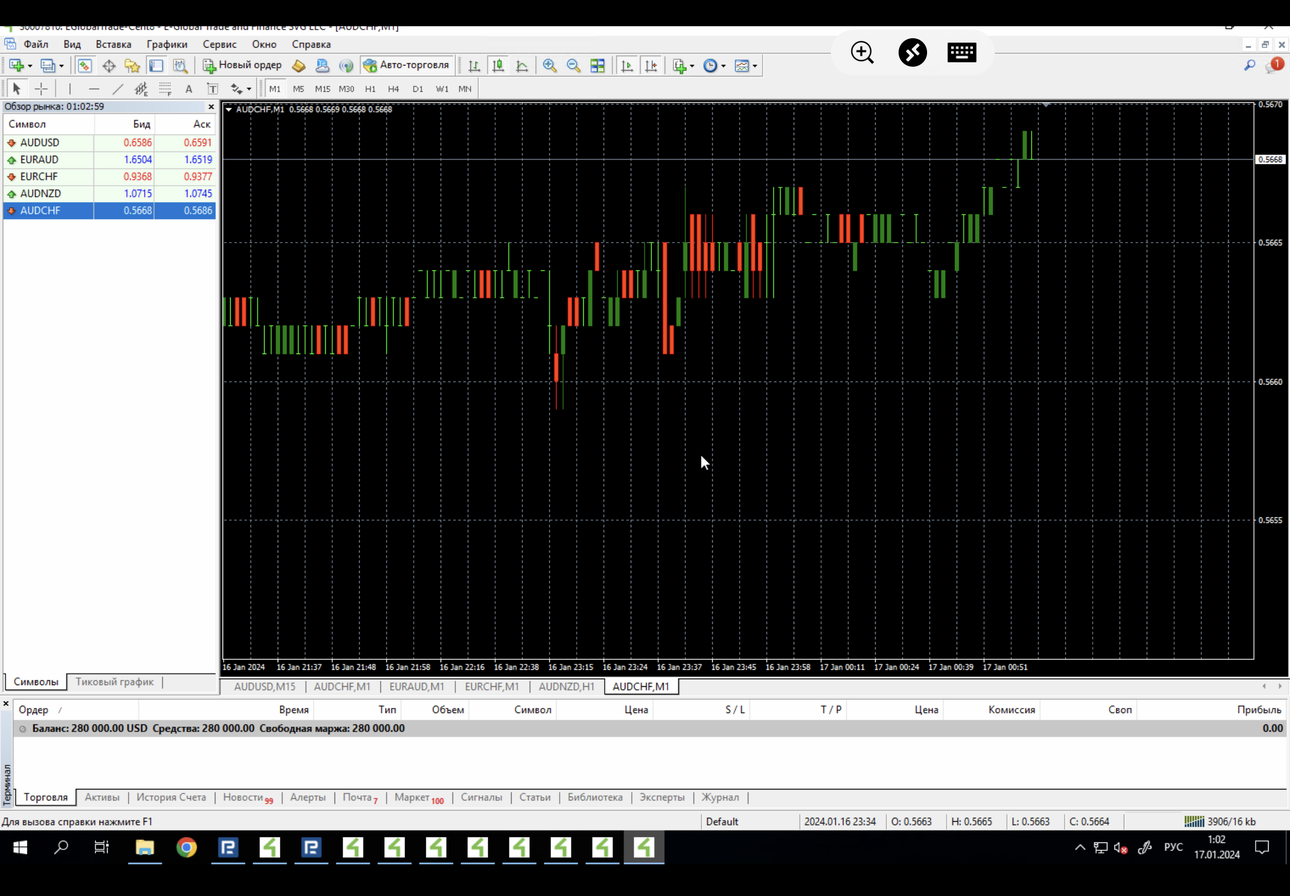
Task: Expand the AUDCHF,M1 chart title triangle
Action: (229, 109)
